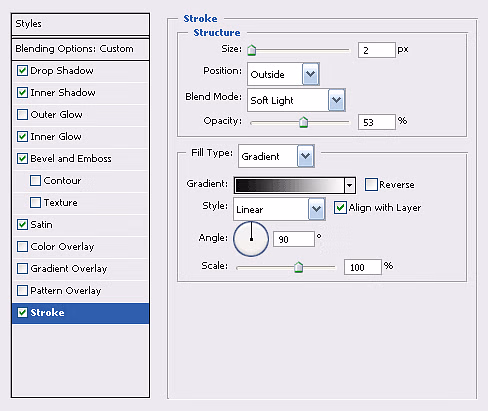Viewport: 488px width, 411px height.
Task: Open the Styles section
Action: pyautogui.click(x=80, y=24)
